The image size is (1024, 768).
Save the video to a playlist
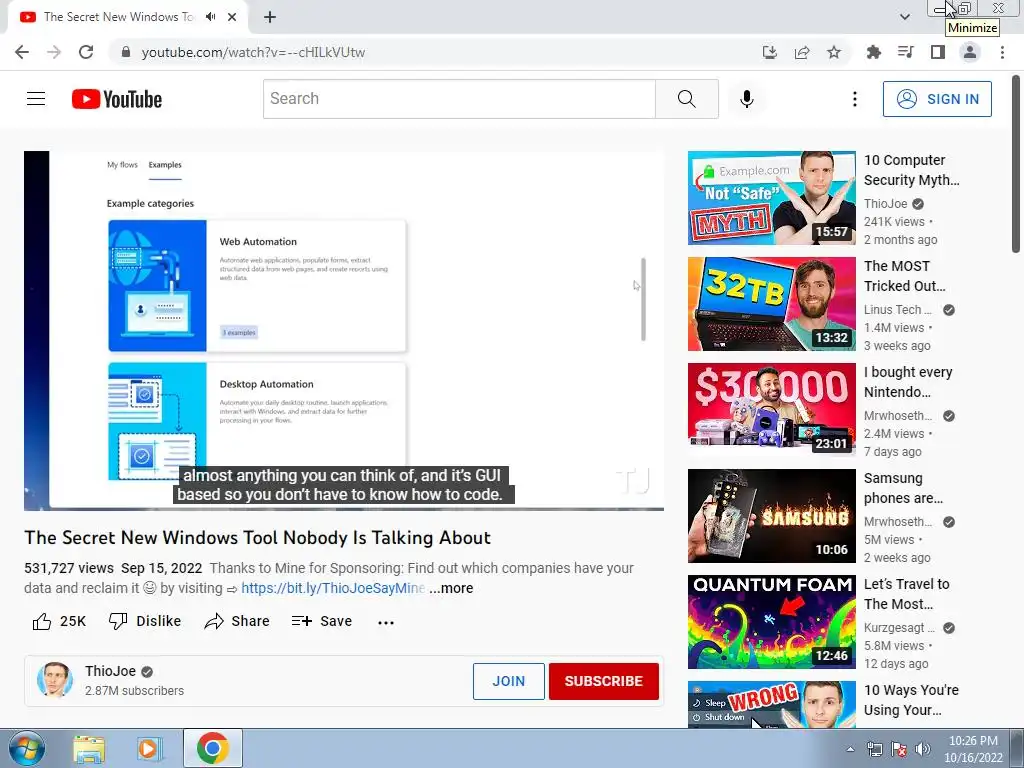tap(322, 621)
